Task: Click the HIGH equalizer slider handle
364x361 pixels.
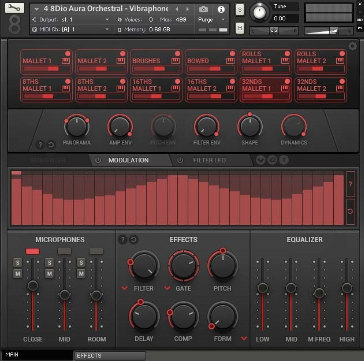Action: coord(347,288)
